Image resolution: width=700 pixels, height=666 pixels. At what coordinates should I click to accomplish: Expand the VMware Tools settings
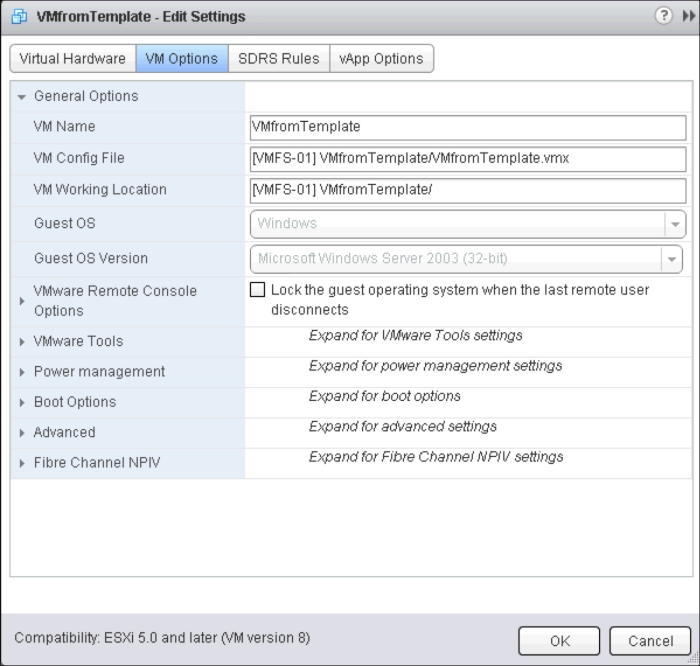[x=22, y=342]
